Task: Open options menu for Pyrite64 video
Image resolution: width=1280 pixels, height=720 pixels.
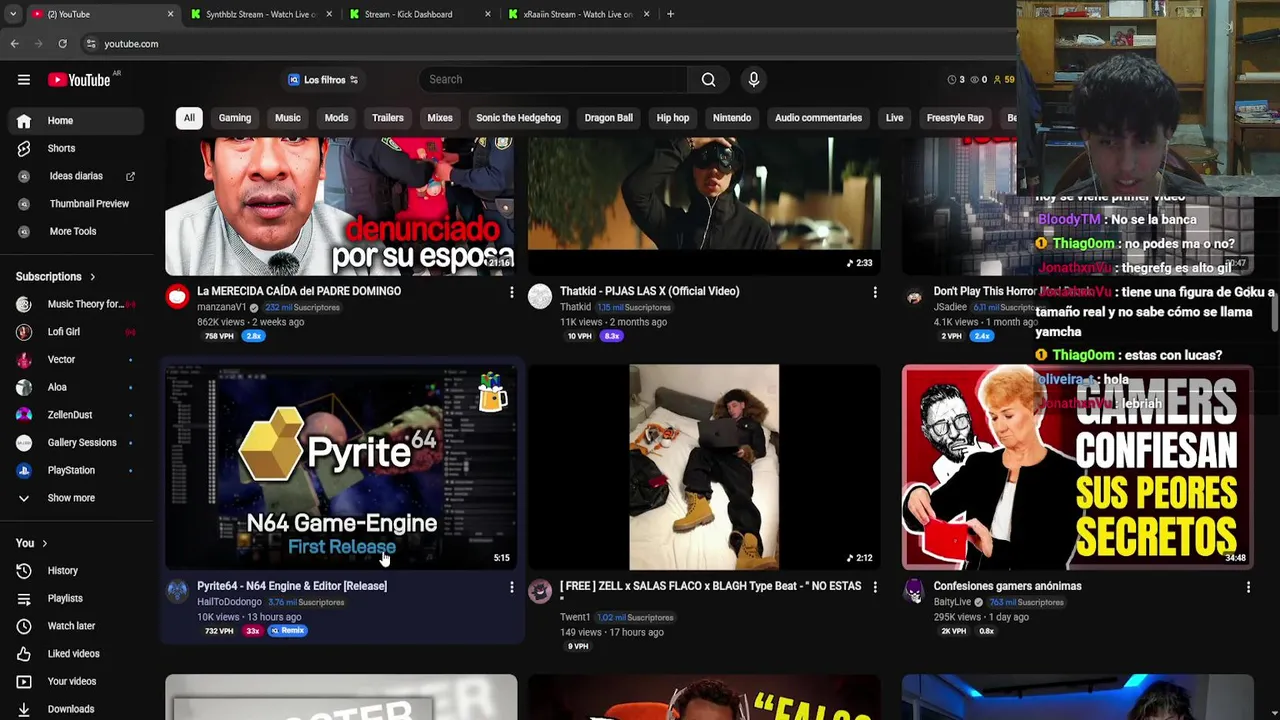Action: point(511,588)
